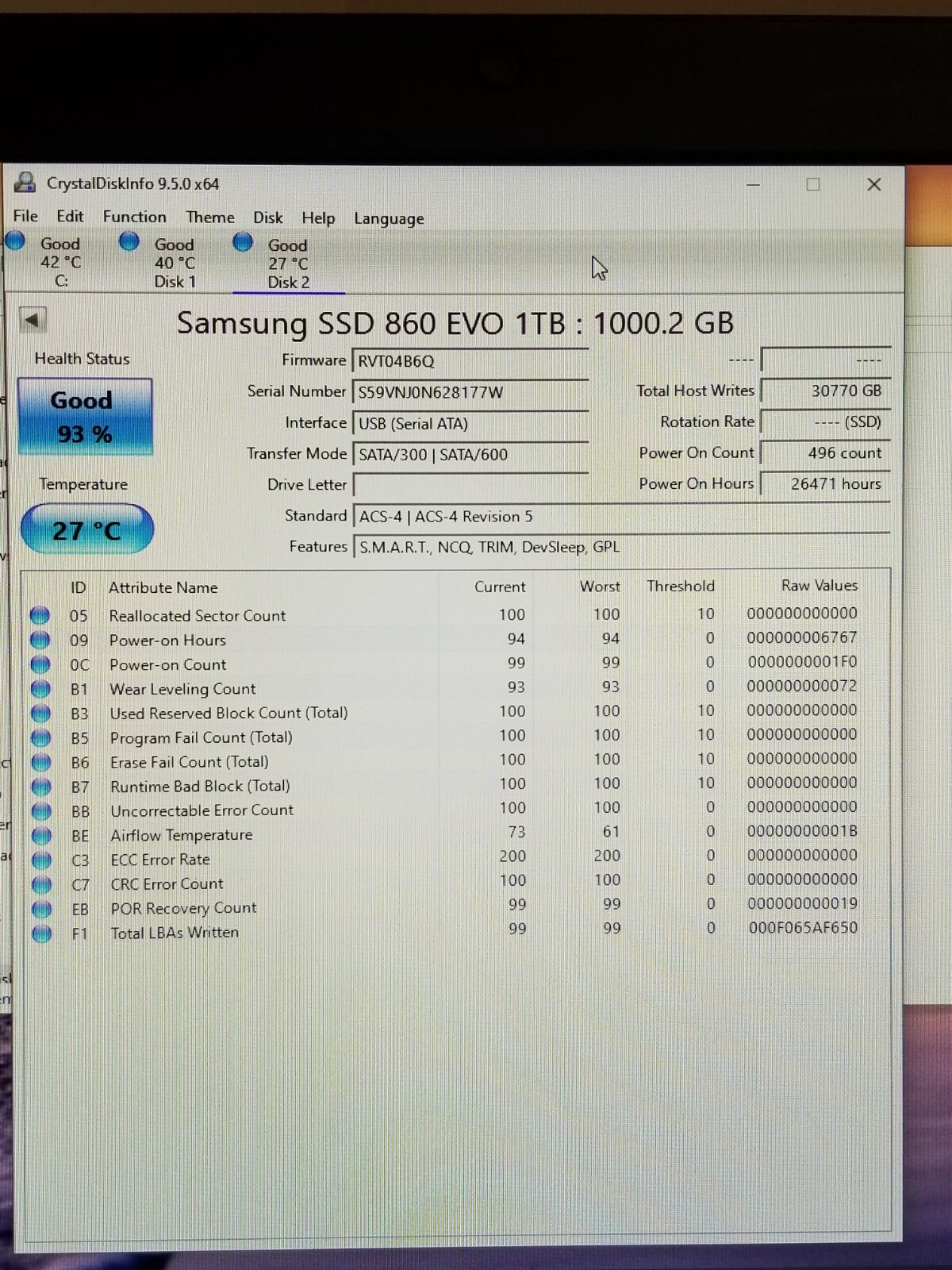Click the Features field
Image resolution: width=952 pixels, height=1270 pixels.
pyautogui.click(x=622, y=547)
